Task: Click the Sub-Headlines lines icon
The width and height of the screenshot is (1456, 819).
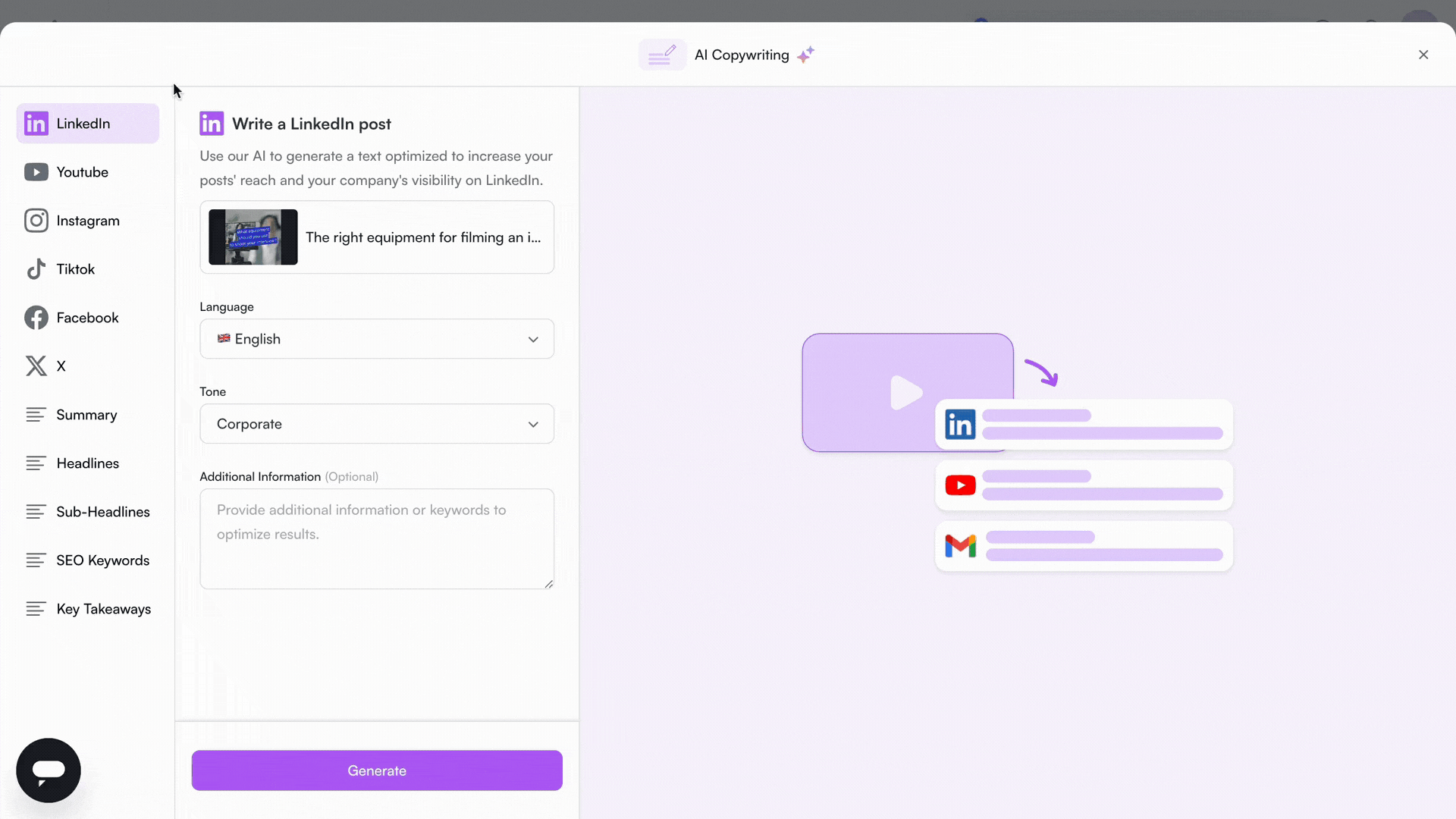Action: pos(36,512)
